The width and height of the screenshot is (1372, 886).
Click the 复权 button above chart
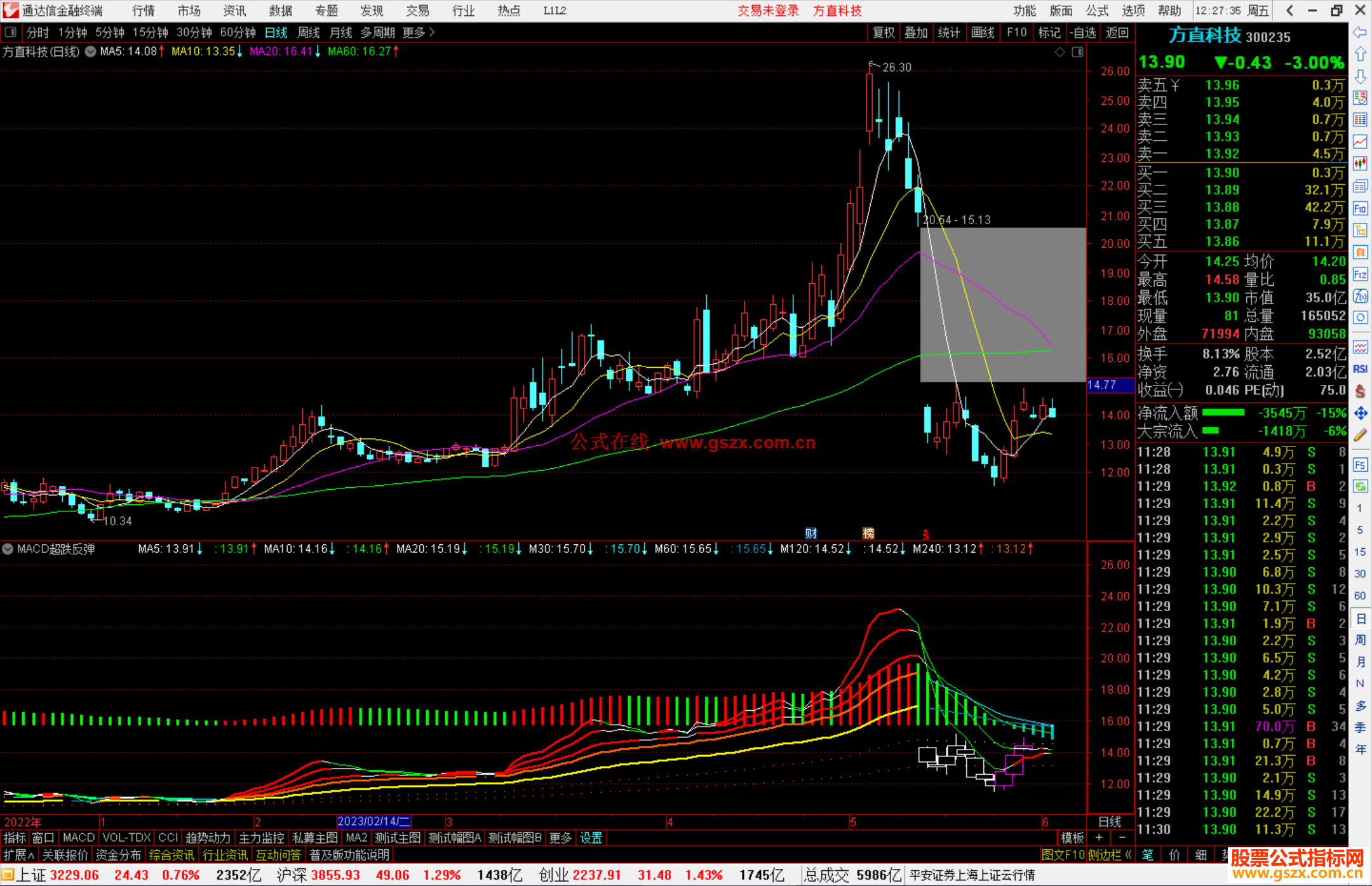coord(883,32)
